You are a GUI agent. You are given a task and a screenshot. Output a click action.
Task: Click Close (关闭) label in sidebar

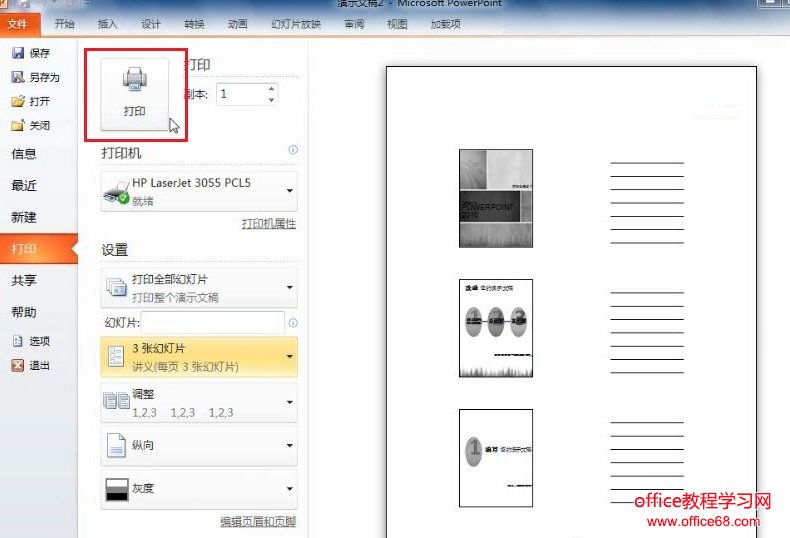[x=39, y=125]
